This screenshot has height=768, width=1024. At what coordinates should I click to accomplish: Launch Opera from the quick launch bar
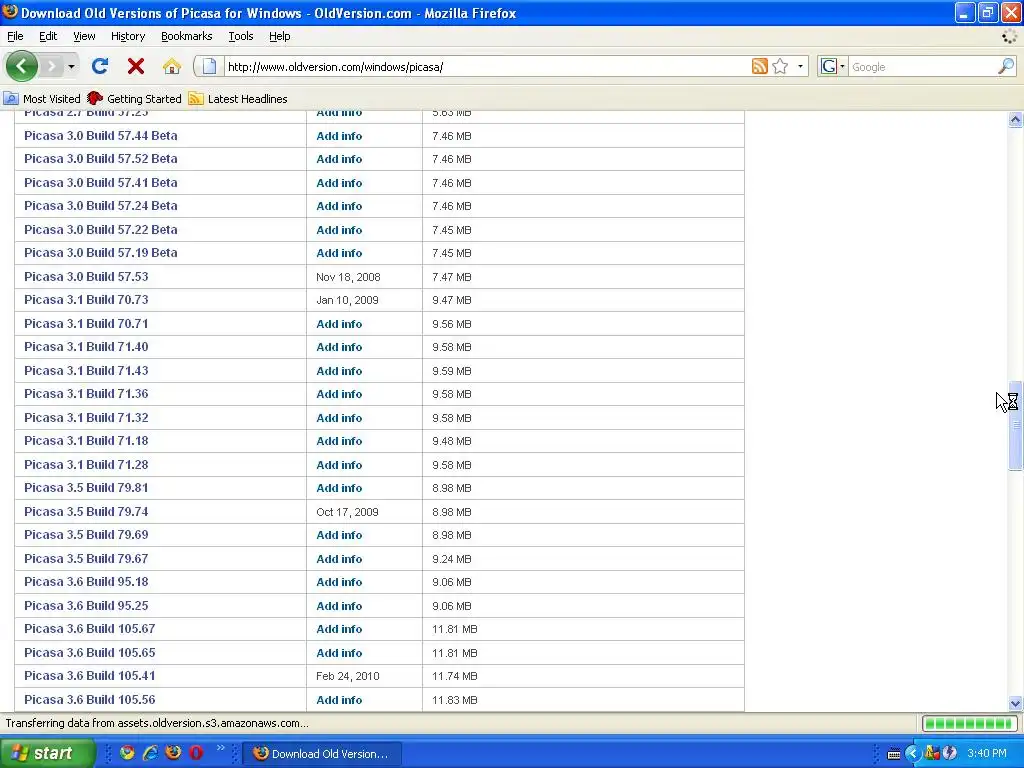pyautogui.click(x=196, y=753)
